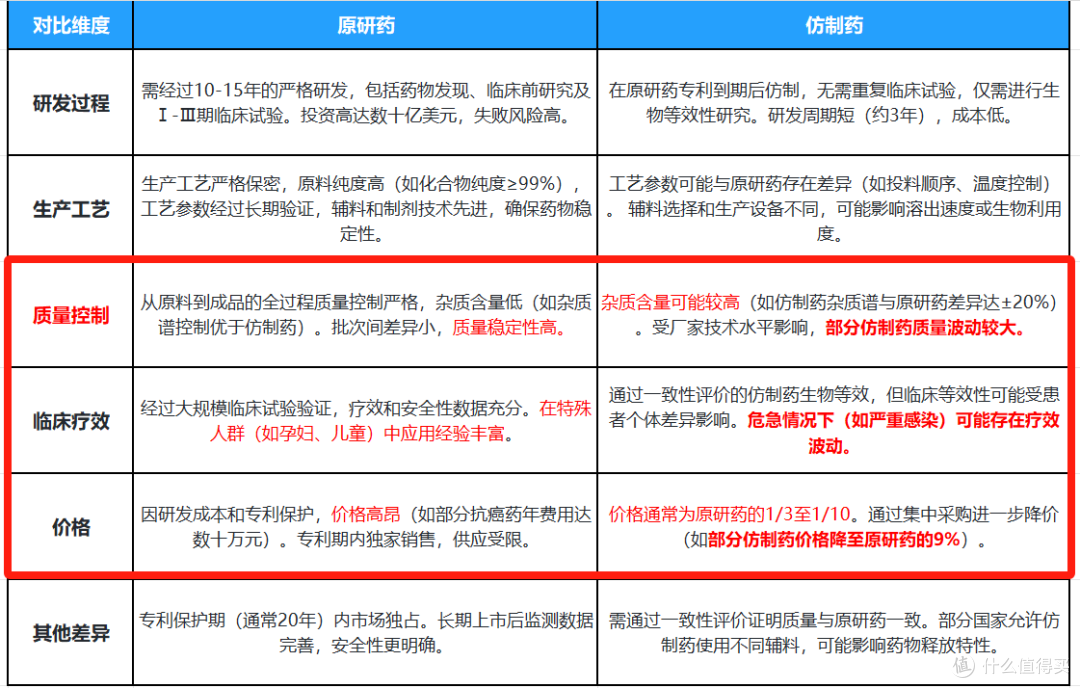1080x688 pixels.
Task: Click the cell mentioning 孕妇、儿童
Action: [365, 420]
